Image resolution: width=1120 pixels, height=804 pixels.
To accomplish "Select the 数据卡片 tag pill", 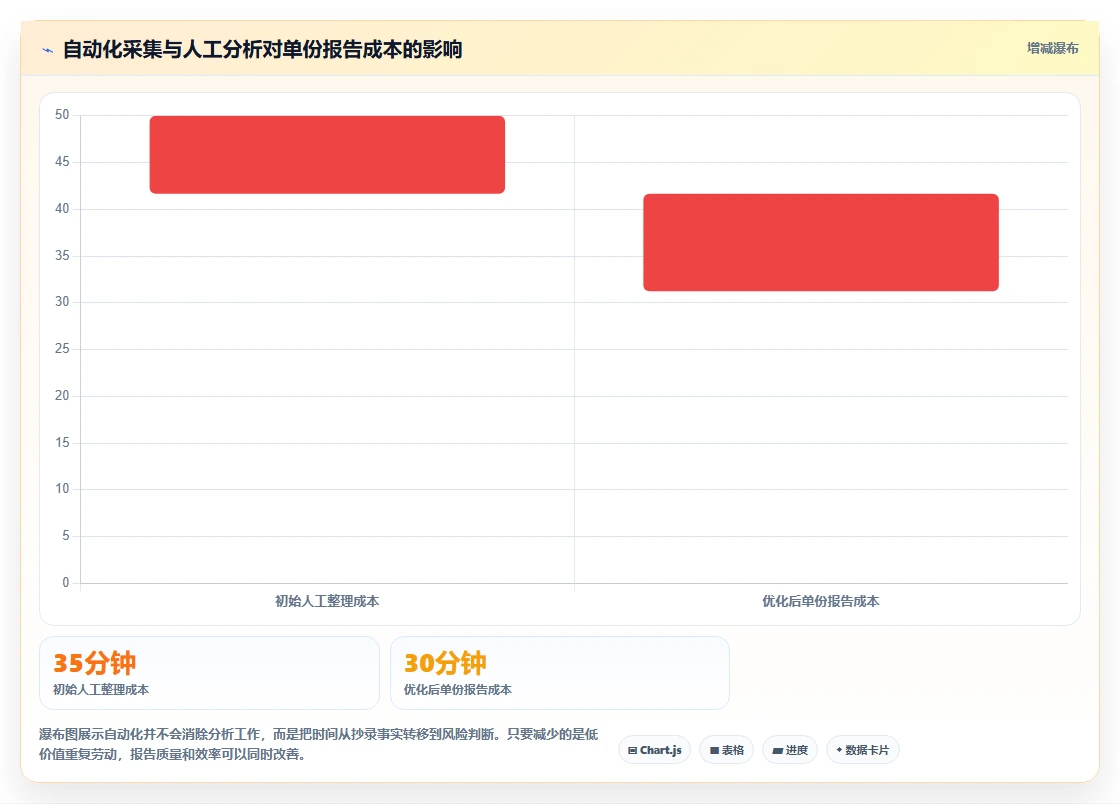I will coord(863,750).
